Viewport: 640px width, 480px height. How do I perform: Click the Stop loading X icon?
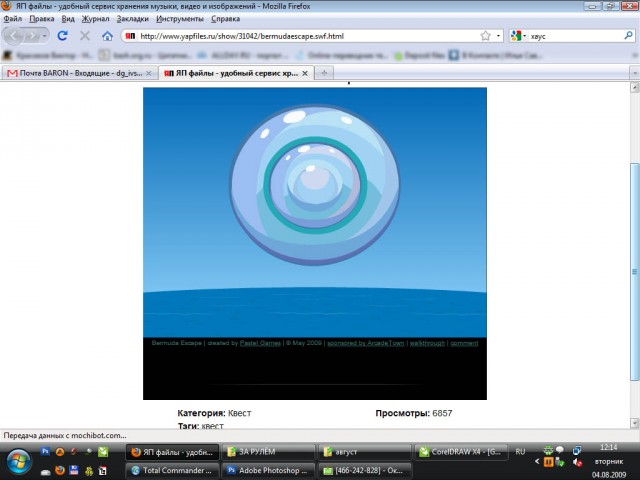85,36
